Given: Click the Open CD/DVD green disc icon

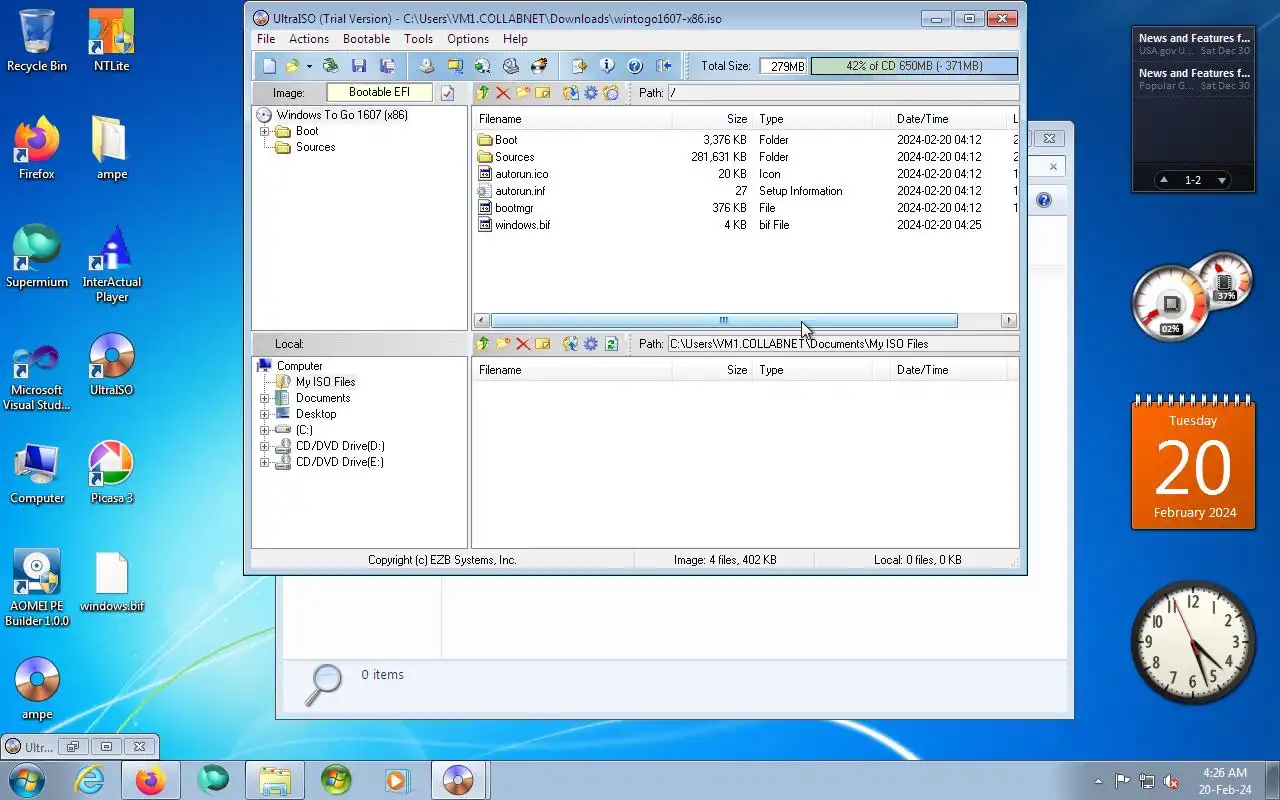Looking at the screenshot, I should (x=330, y=66).
